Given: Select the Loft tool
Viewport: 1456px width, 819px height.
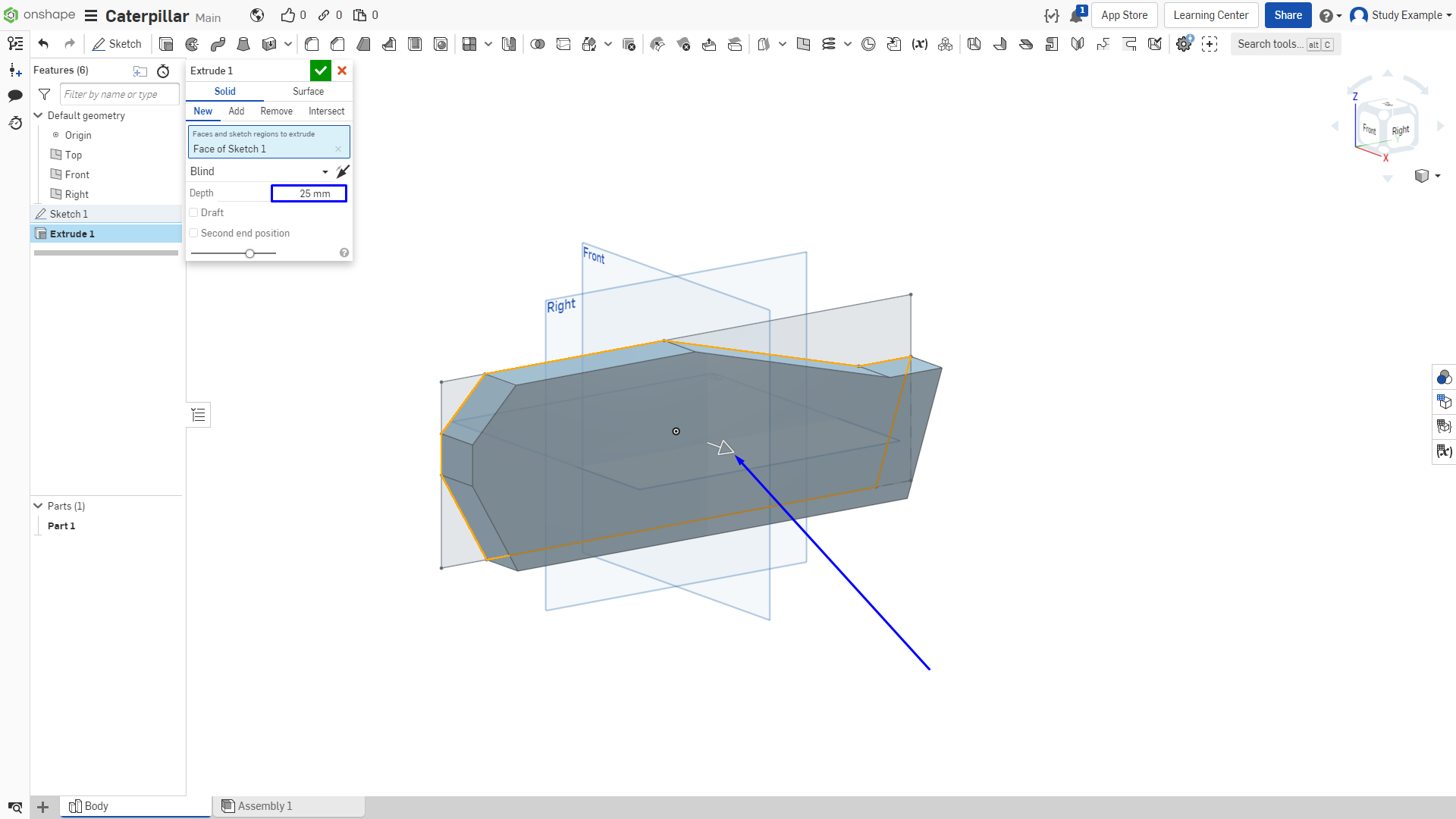Looking at the screenshot, I should click(x=243, y=44).
